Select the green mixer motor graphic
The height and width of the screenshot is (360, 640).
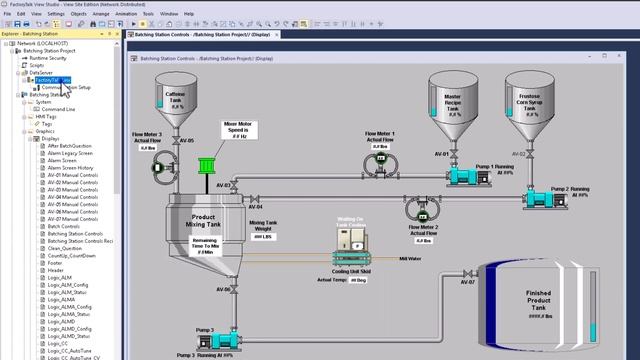[207, 166]
